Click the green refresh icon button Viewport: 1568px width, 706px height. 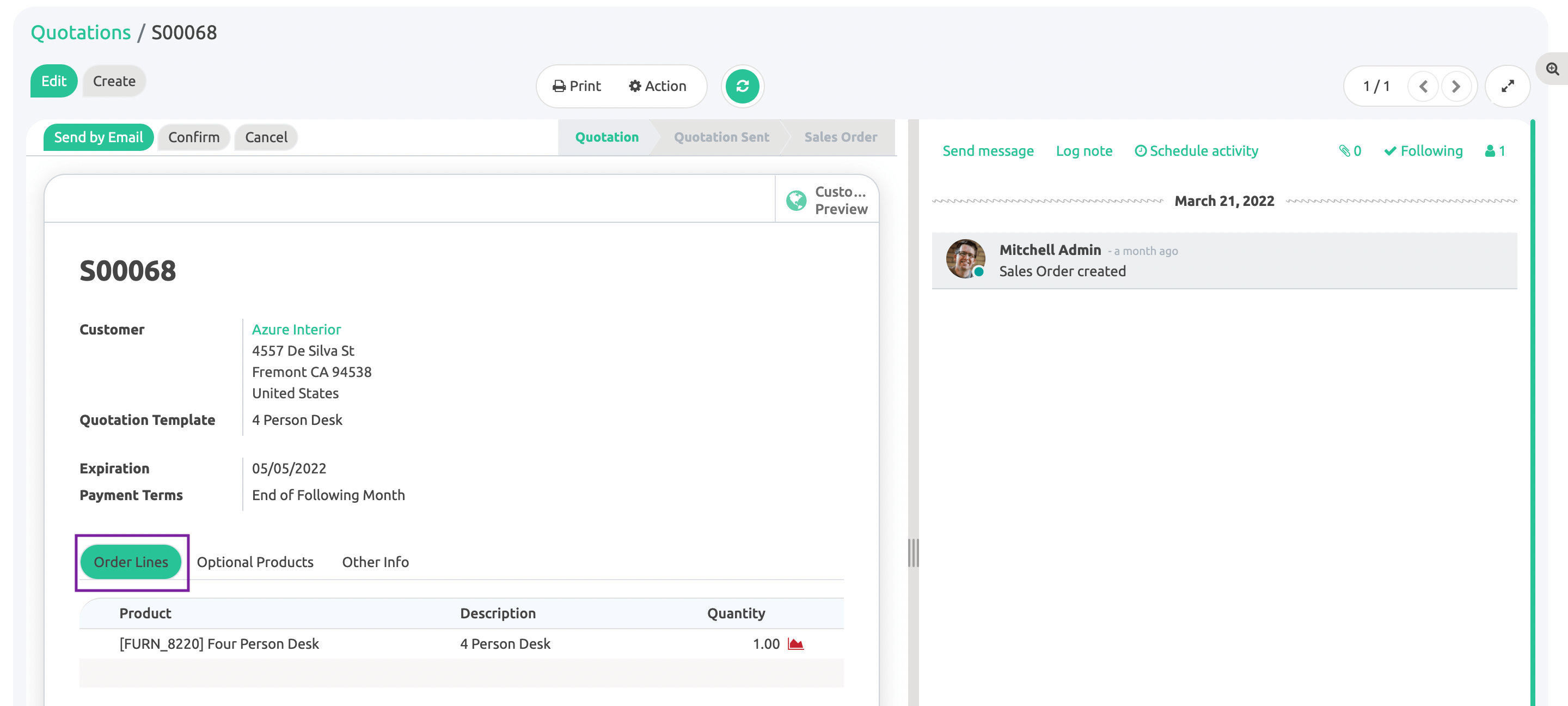click(x=742, y=87)
